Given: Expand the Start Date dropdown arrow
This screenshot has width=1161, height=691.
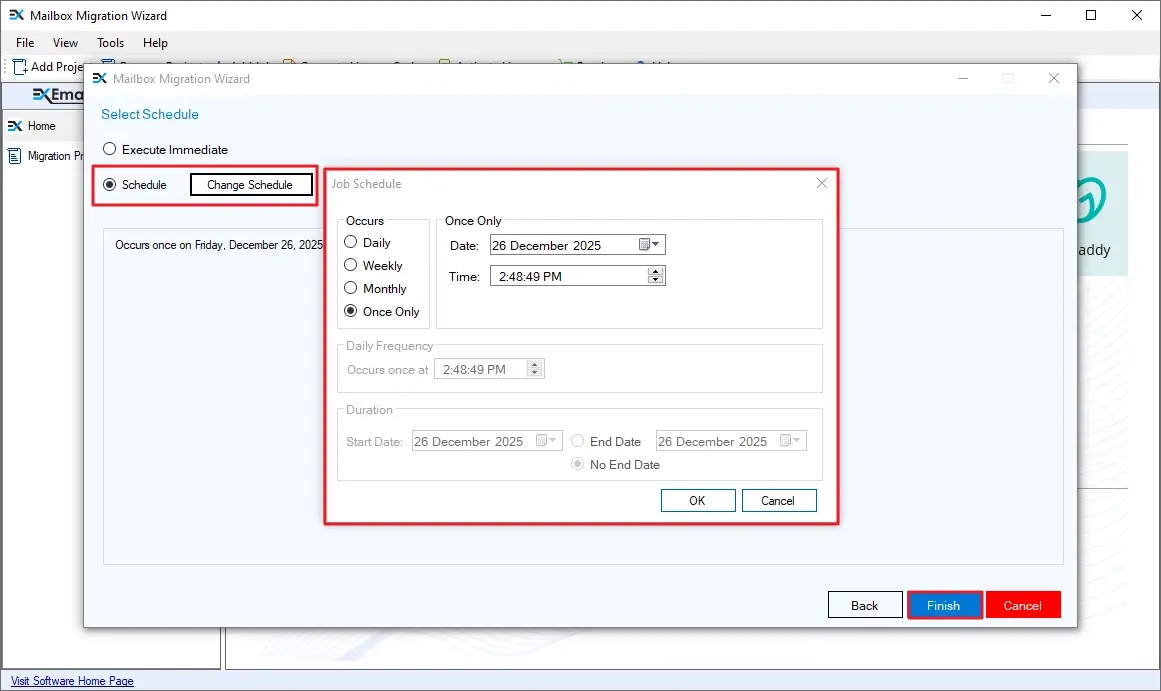Looking at the screenshot, I should [x=552, y=440].
